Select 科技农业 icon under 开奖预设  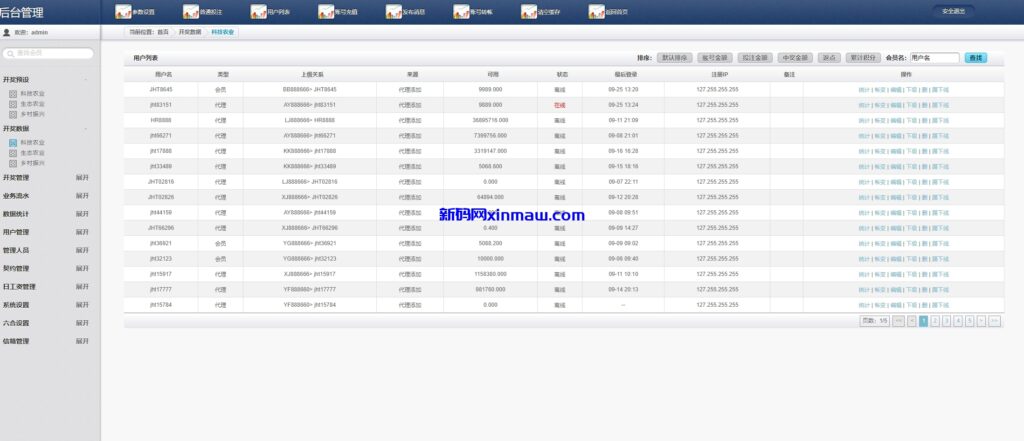(13, 93)
